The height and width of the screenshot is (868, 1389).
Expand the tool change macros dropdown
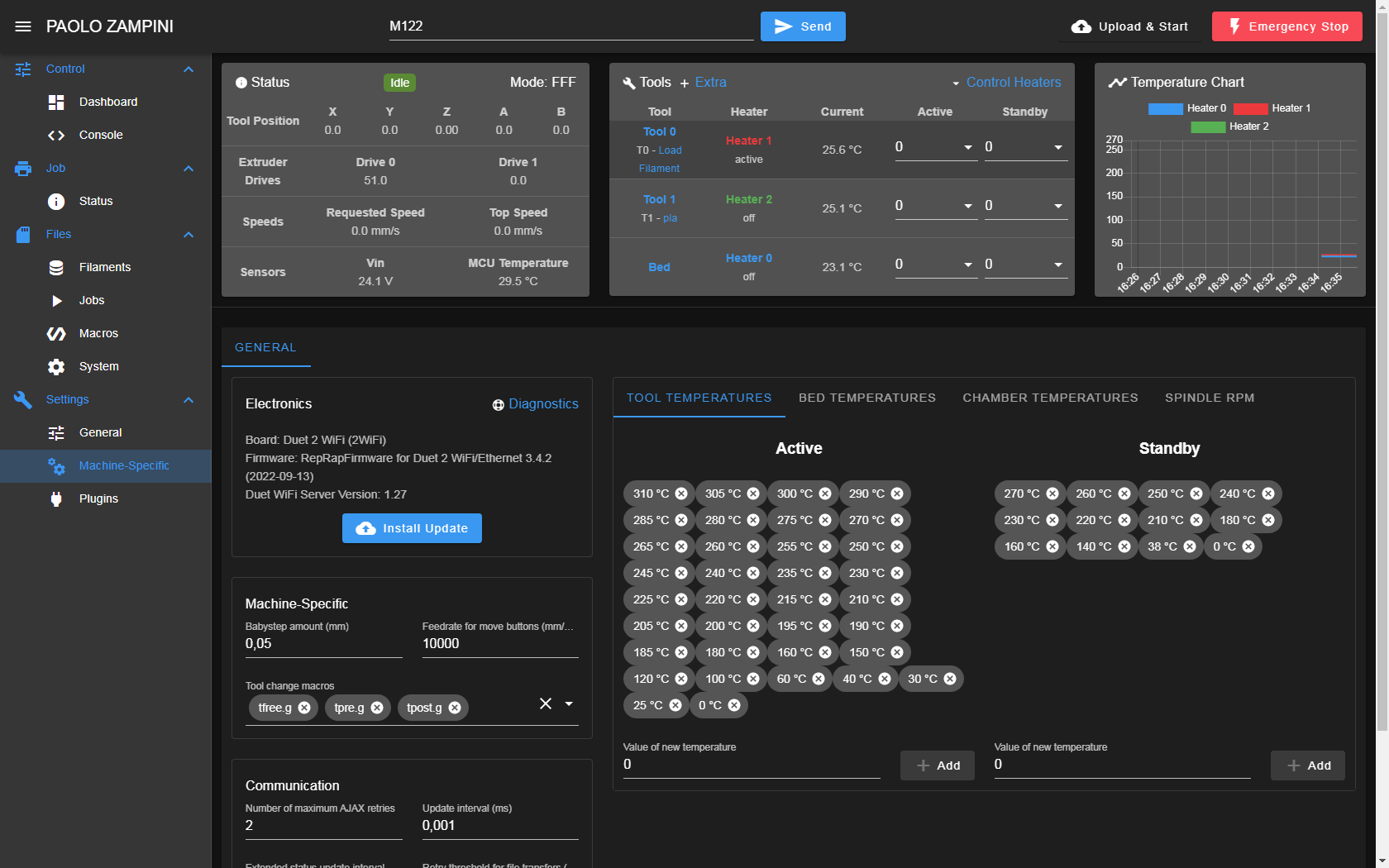[569, 703]
